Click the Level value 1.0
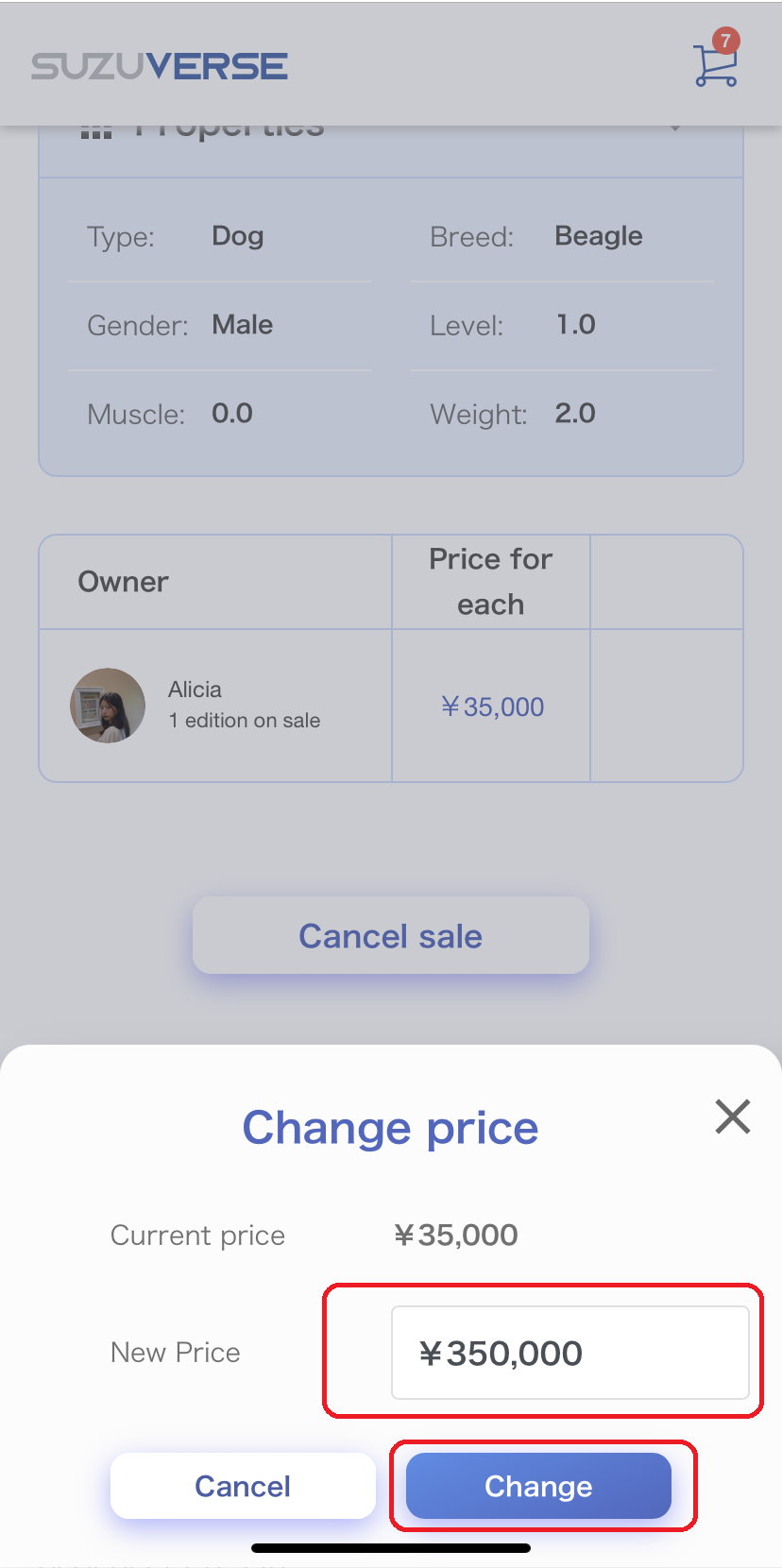The width and height of the screenshot is (782, 1568). (576, 325)
